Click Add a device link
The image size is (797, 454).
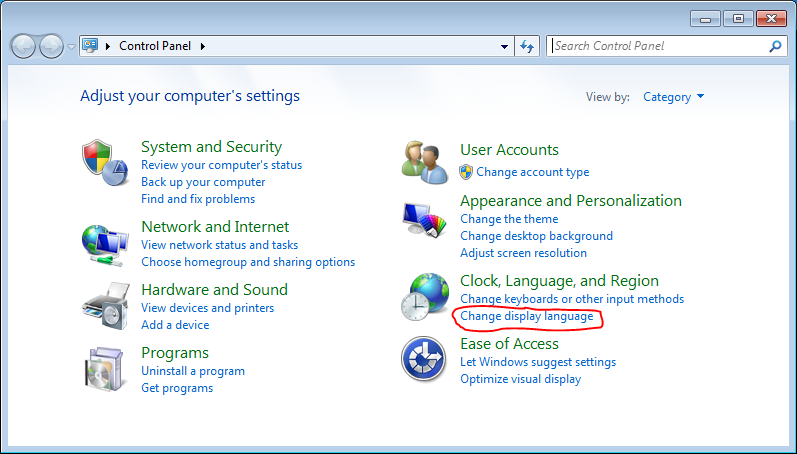175,324
